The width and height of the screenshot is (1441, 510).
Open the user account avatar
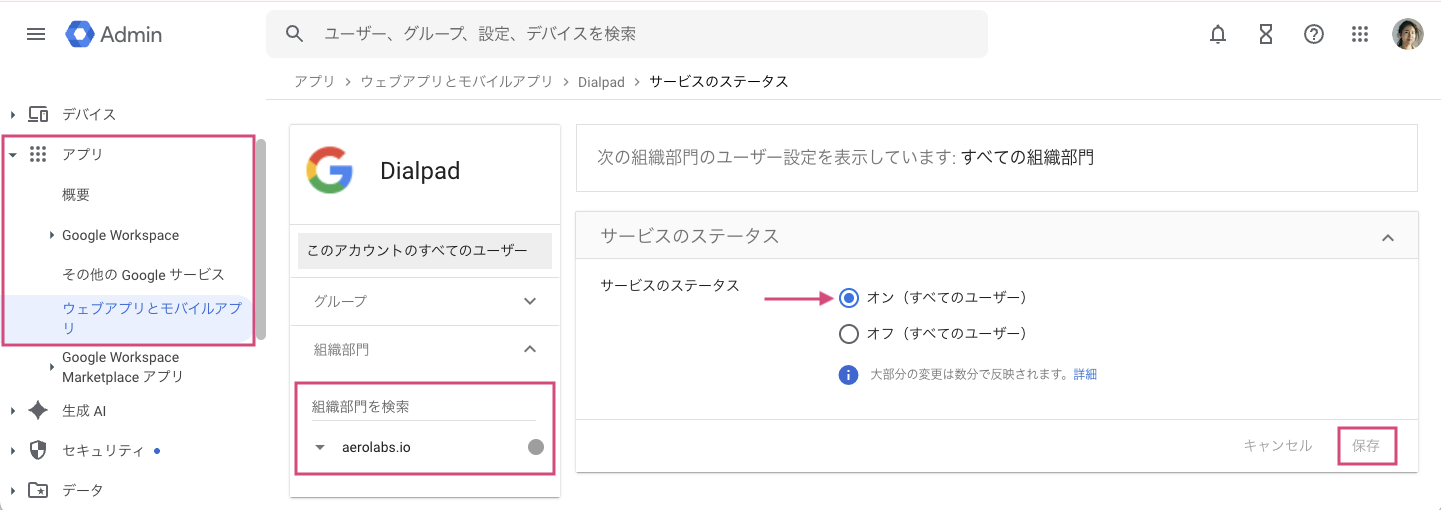[1407, 34]
